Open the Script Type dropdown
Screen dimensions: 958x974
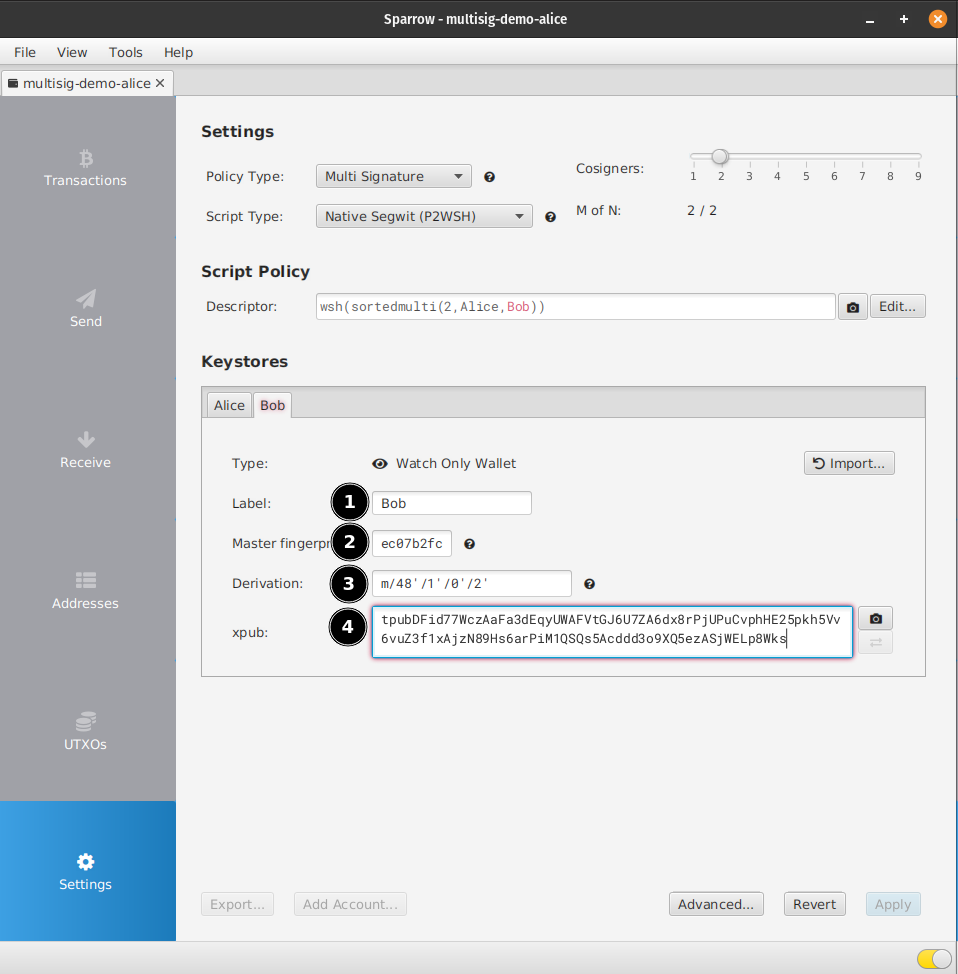pos(424,216)
